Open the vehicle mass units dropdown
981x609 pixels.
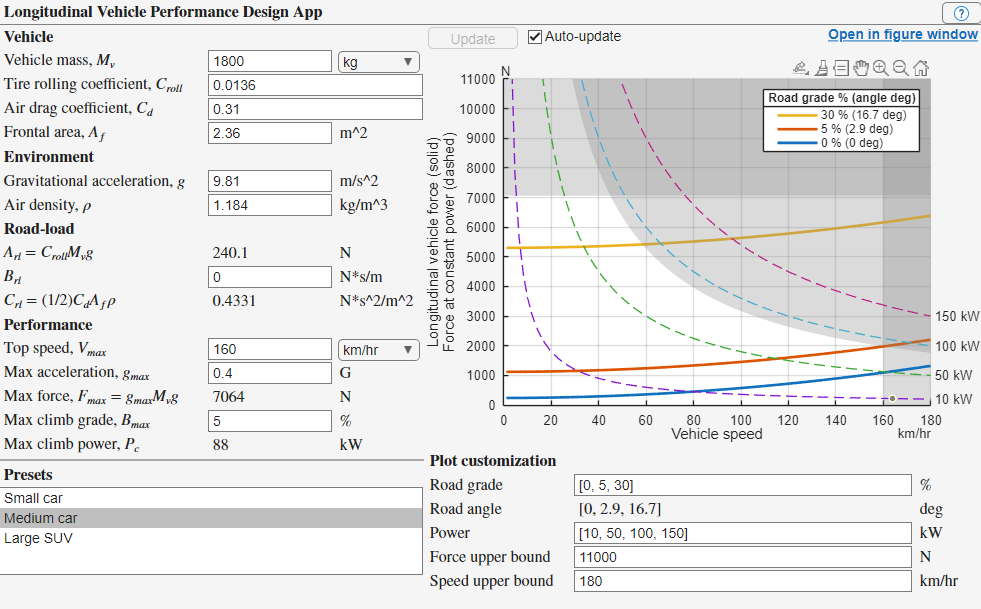pyautogui.click(x=378, y=61)
